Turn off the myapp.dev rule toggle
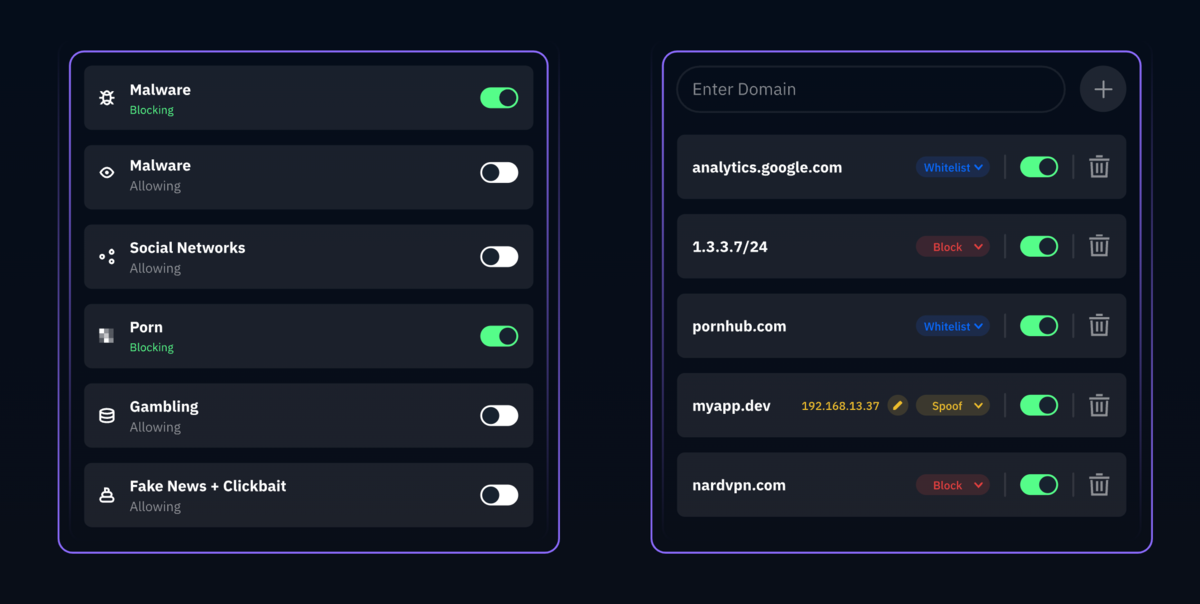Viewport: 1200px width, 604px height. coord(1039,405)
